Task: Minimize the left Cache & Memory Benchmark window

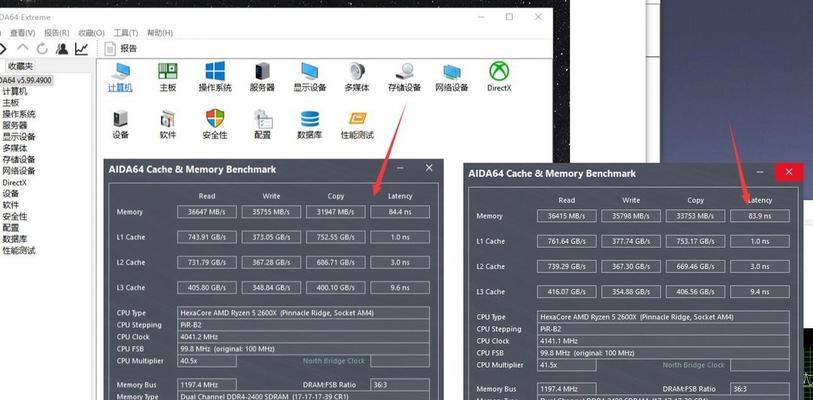Action: point(400,169)
